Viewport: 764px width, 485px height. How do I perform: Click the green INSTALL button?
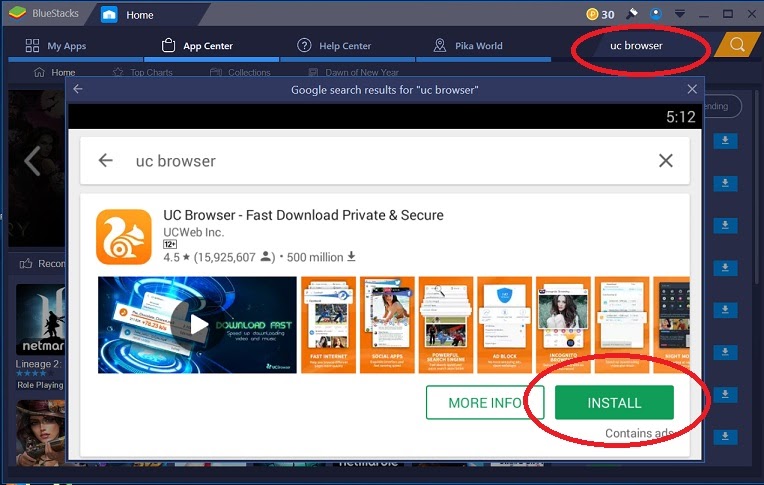(x=614, y=403)
